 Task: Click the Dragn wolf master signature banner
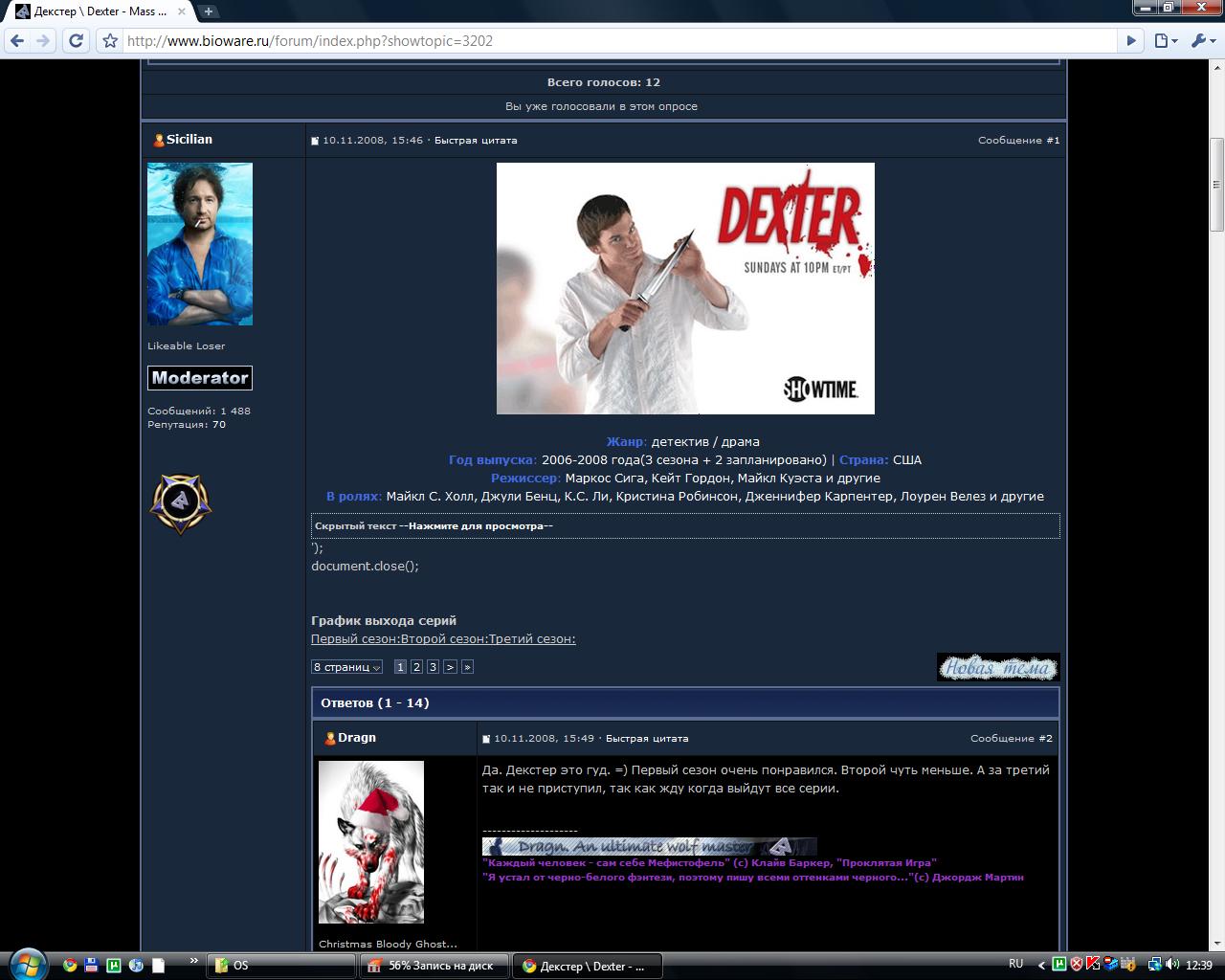pyautogui.click(x=649, y=846)
